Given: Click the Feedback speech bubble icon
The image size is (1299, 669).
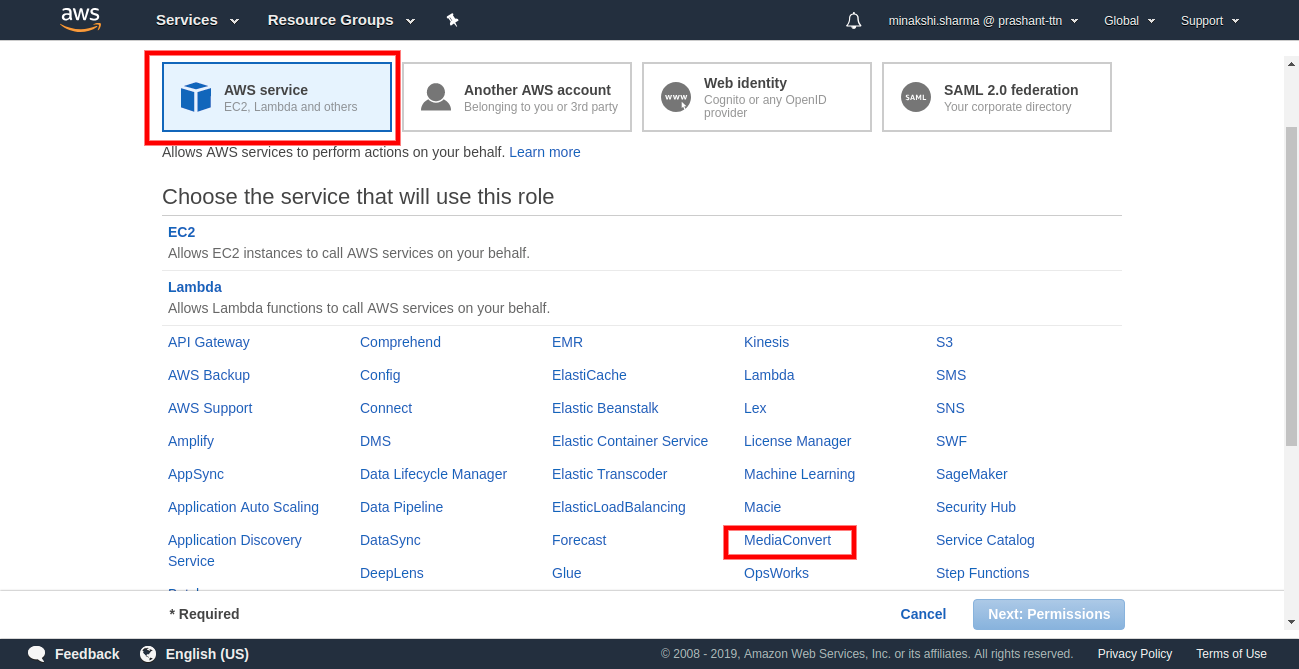Looking at the screenshot, I should [37, 654].
